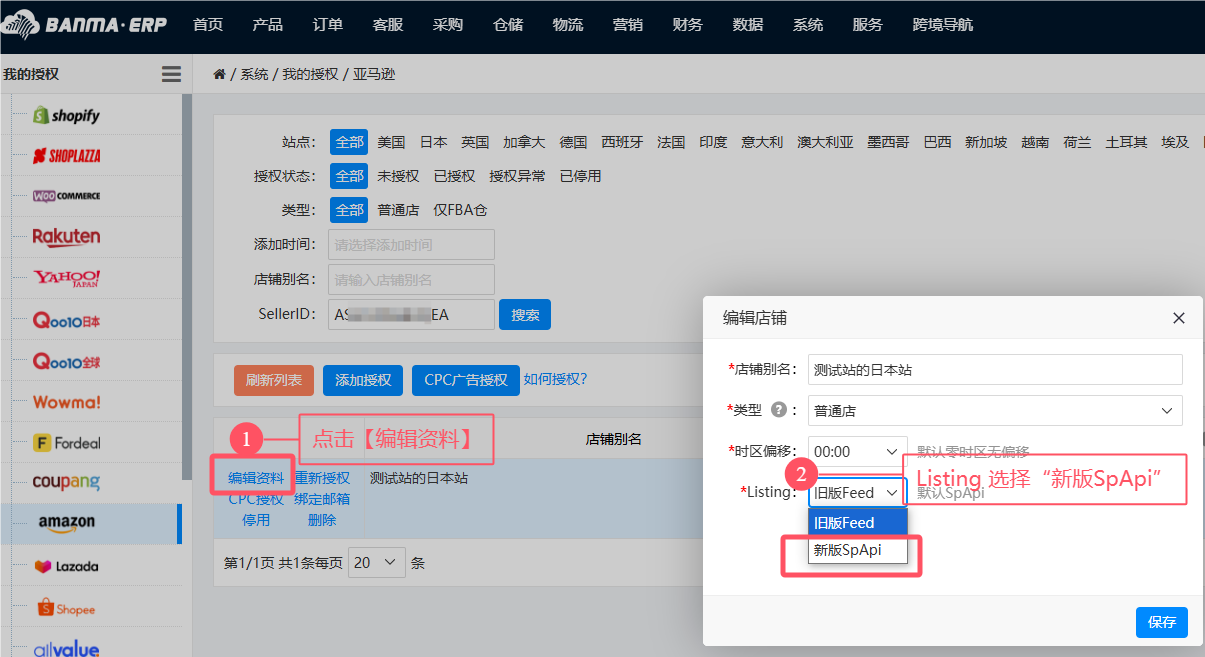
Task: Expand the 时区偏移 00:00 dropdown
Action: coord(857,452)
